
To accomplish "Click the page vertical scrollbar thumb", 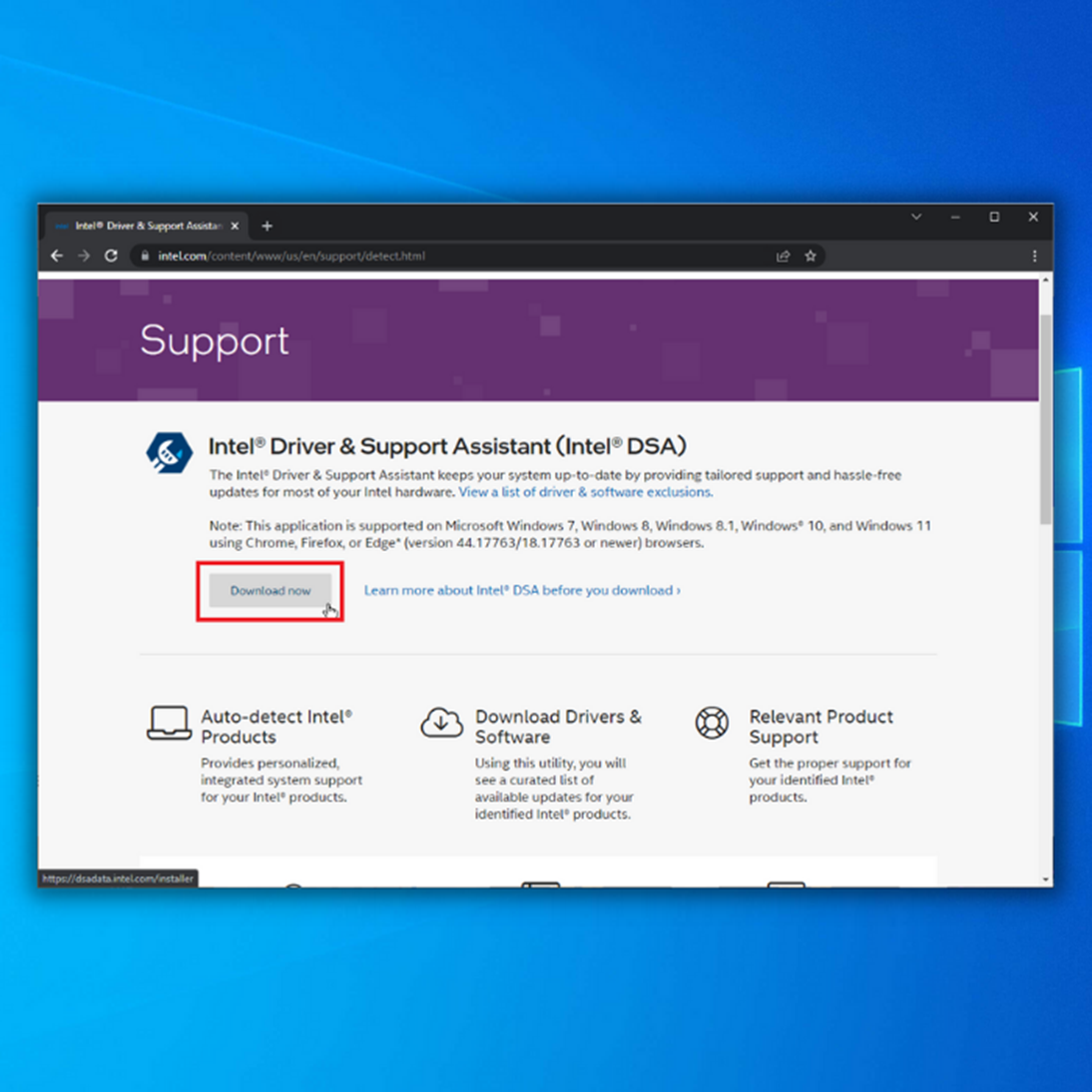I will [1045, 419].
